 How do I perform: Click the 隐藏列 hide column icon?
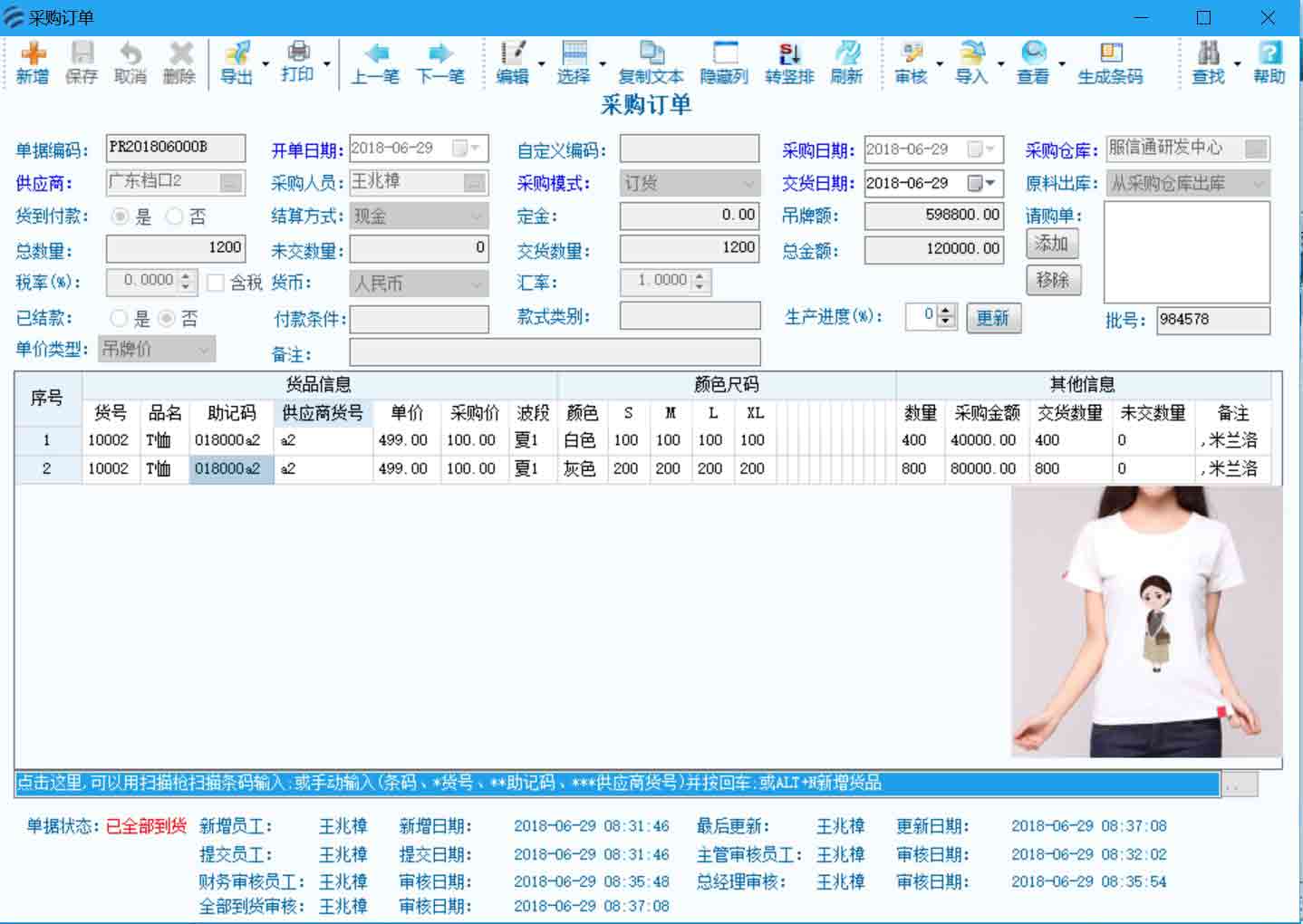click(x=724, y=63)
